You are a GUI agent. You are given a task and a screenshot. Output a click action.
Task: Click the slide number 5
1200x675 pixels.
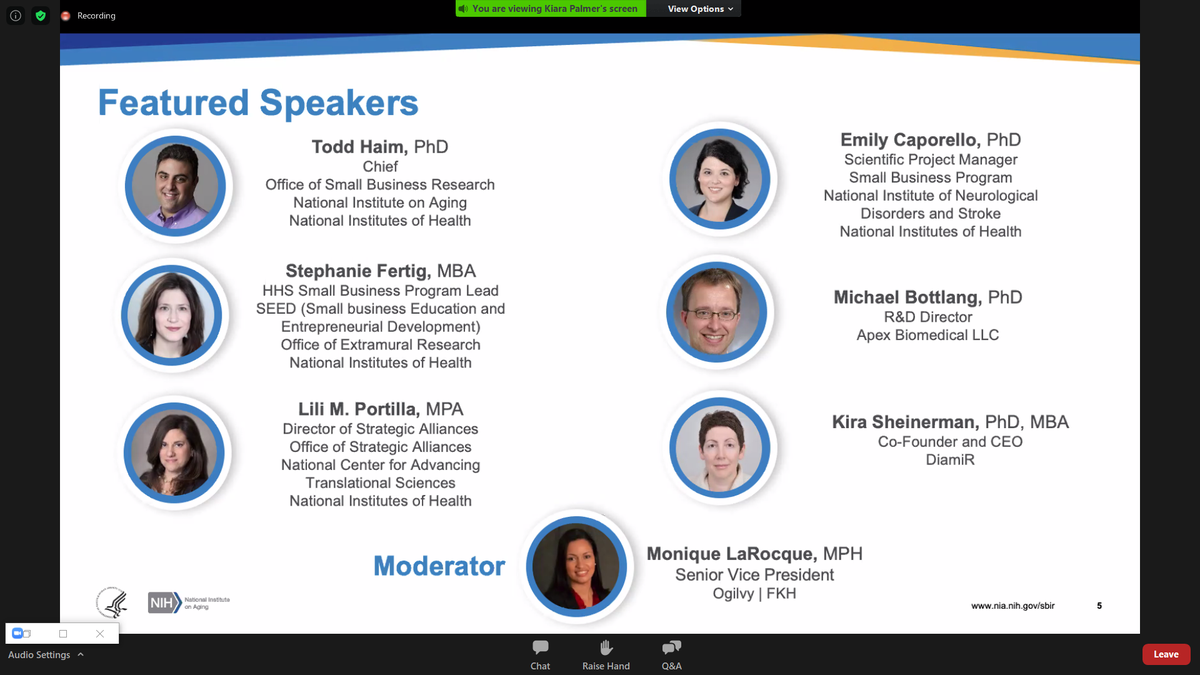click(x=1099, y=605)
